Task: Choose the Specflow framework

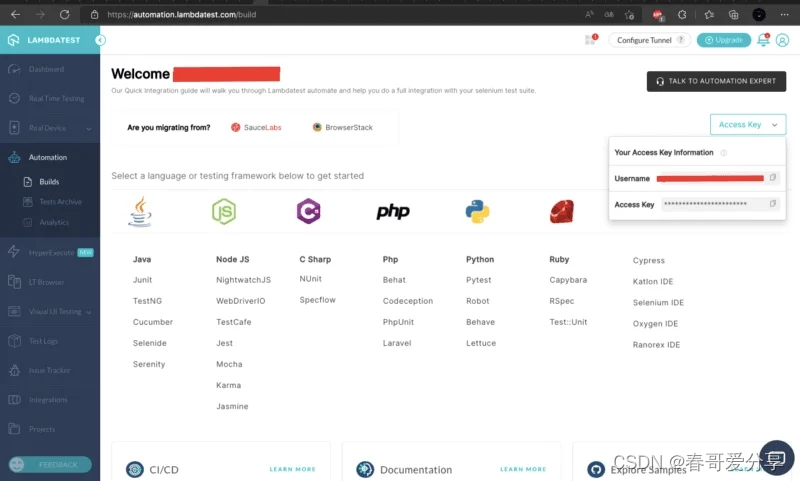Action: (x=317, y=300)
